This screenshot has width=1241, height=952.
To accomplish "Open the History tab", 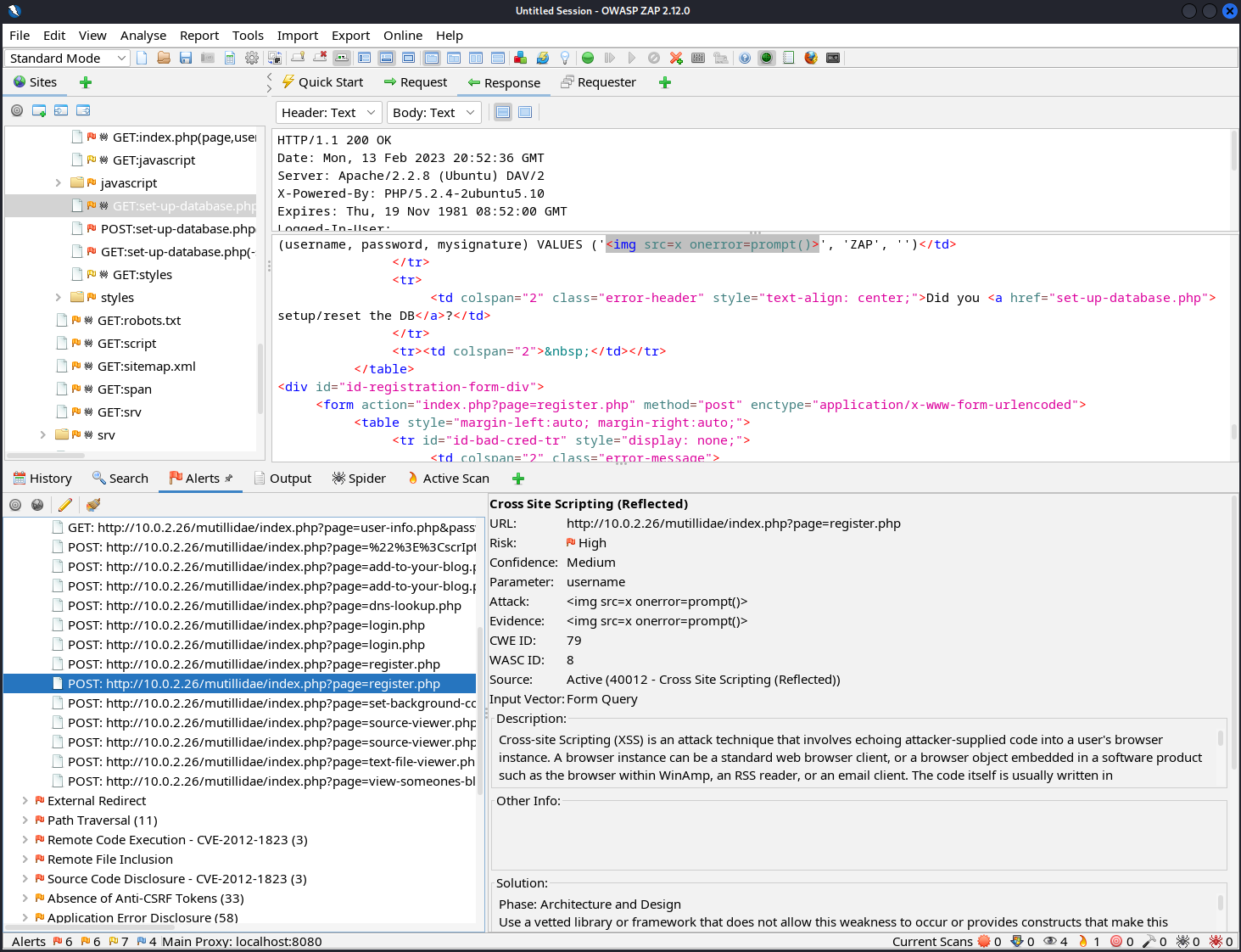I will click(42, 479).
